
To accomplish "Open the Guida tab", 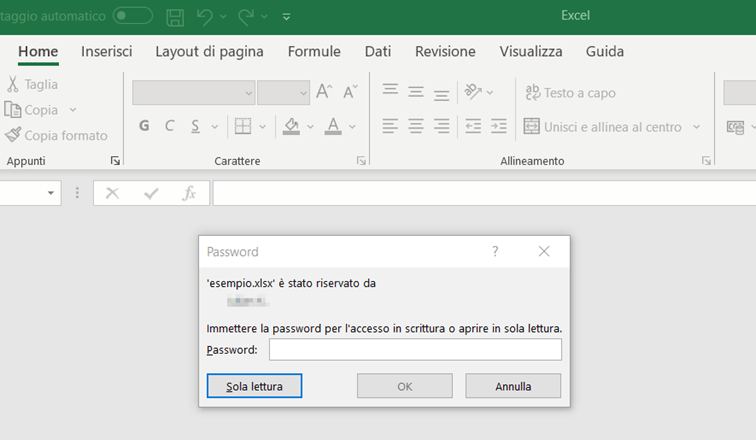I will point(605,52).
